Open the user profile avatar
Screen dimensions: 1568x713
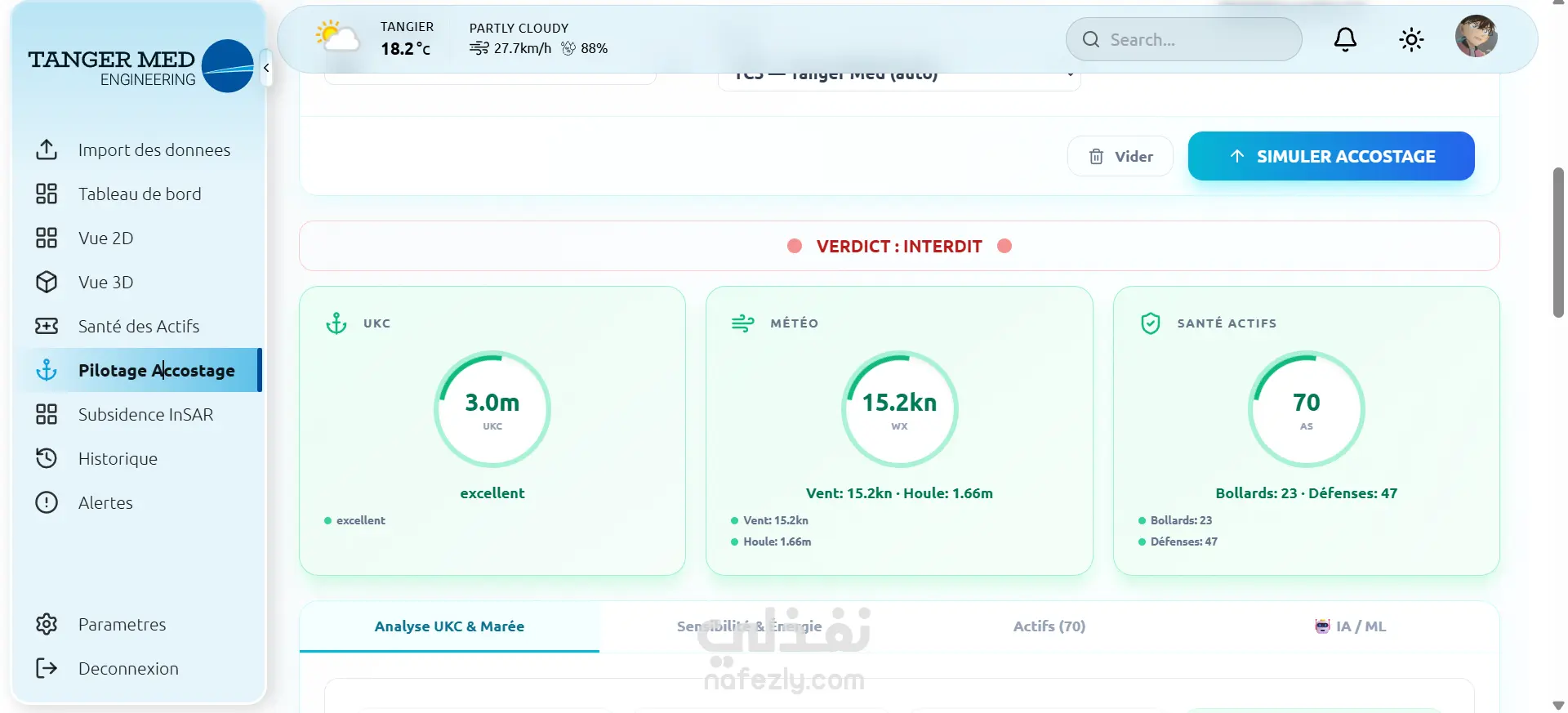(1477, 36)
